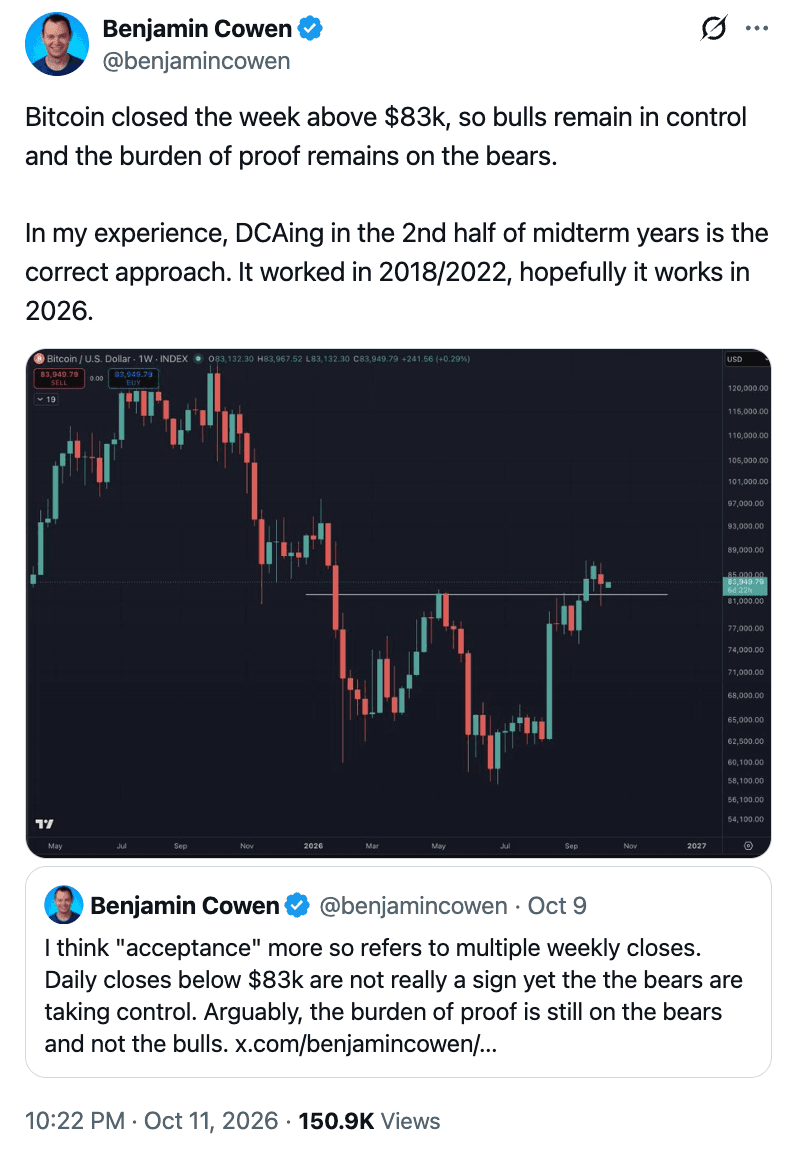Open the @benjamincowen handle link
Screen dimensions: 792x1158
coord(196,61)
